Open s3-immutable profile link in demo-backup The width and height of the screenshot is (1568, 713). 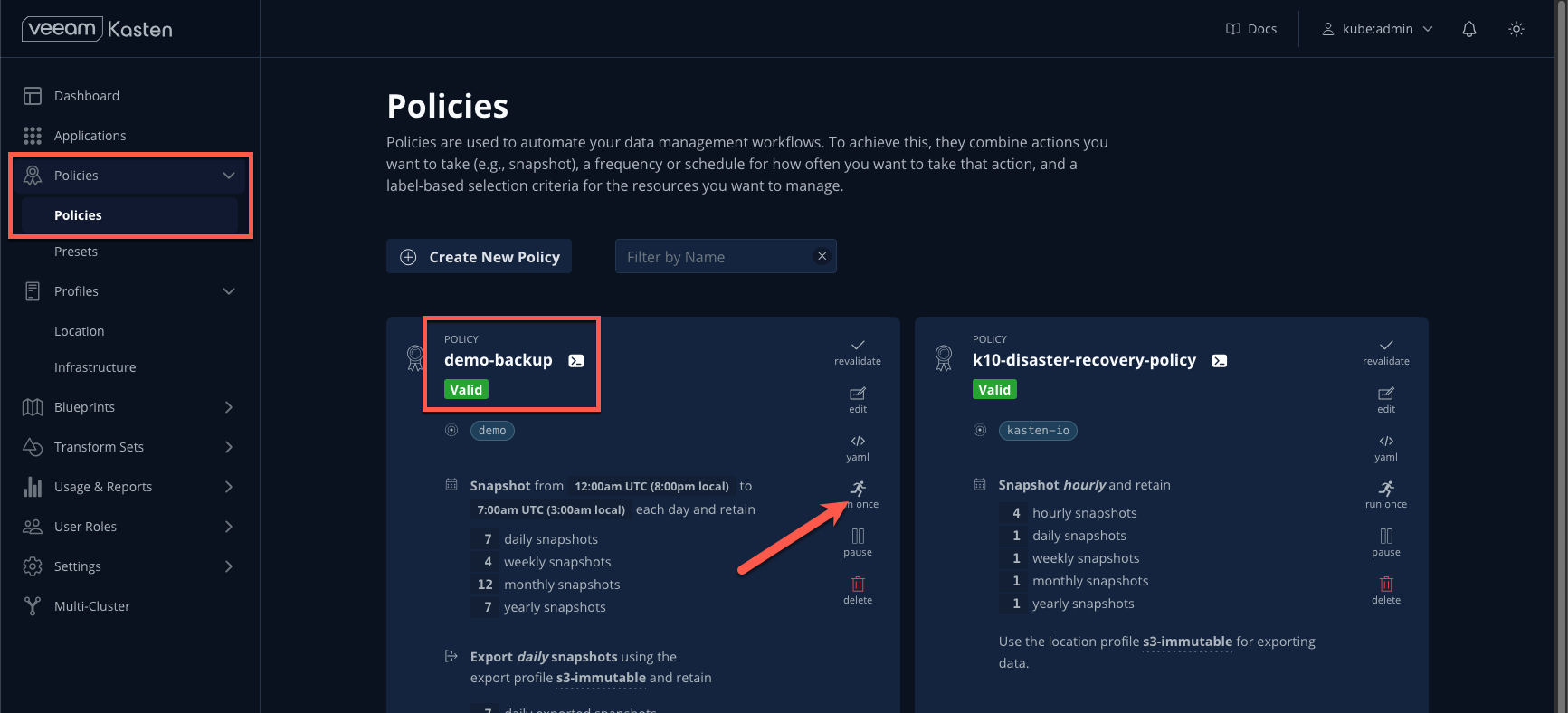coord(601,678)
